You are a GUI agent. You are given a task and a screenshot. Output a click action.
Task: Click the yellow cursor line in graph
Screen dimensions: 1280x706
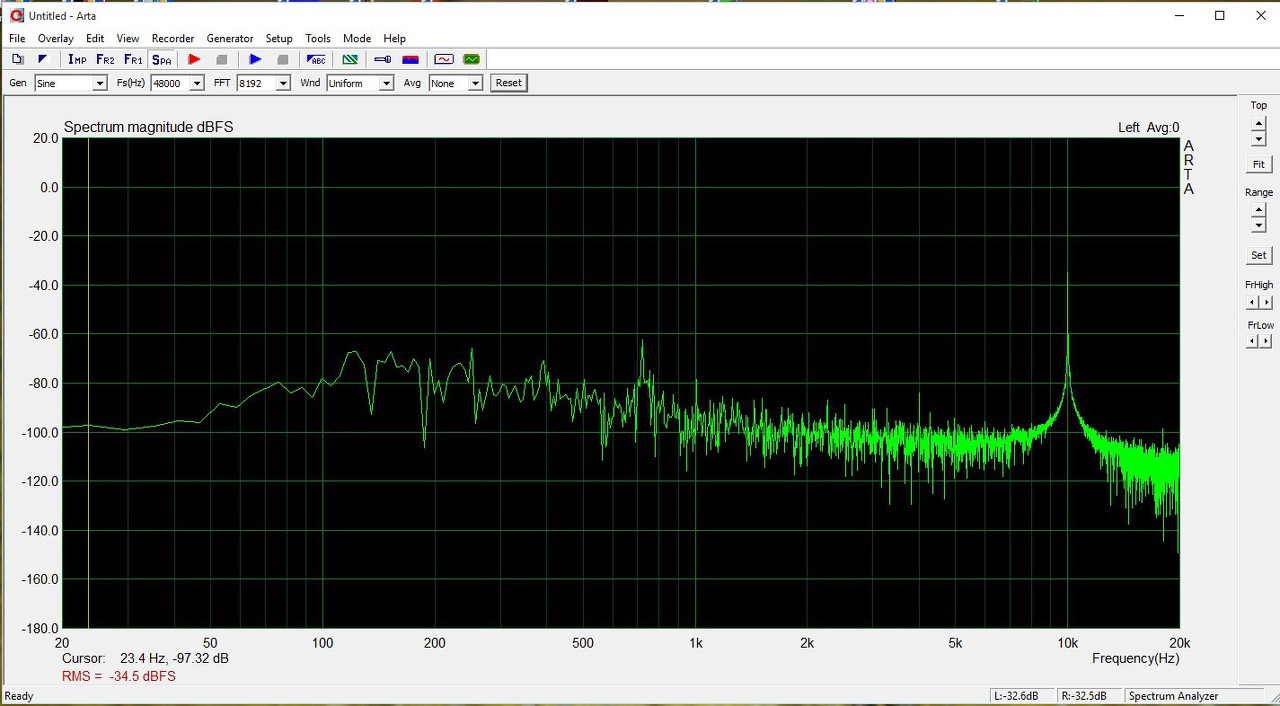click(x=88, y=383)
